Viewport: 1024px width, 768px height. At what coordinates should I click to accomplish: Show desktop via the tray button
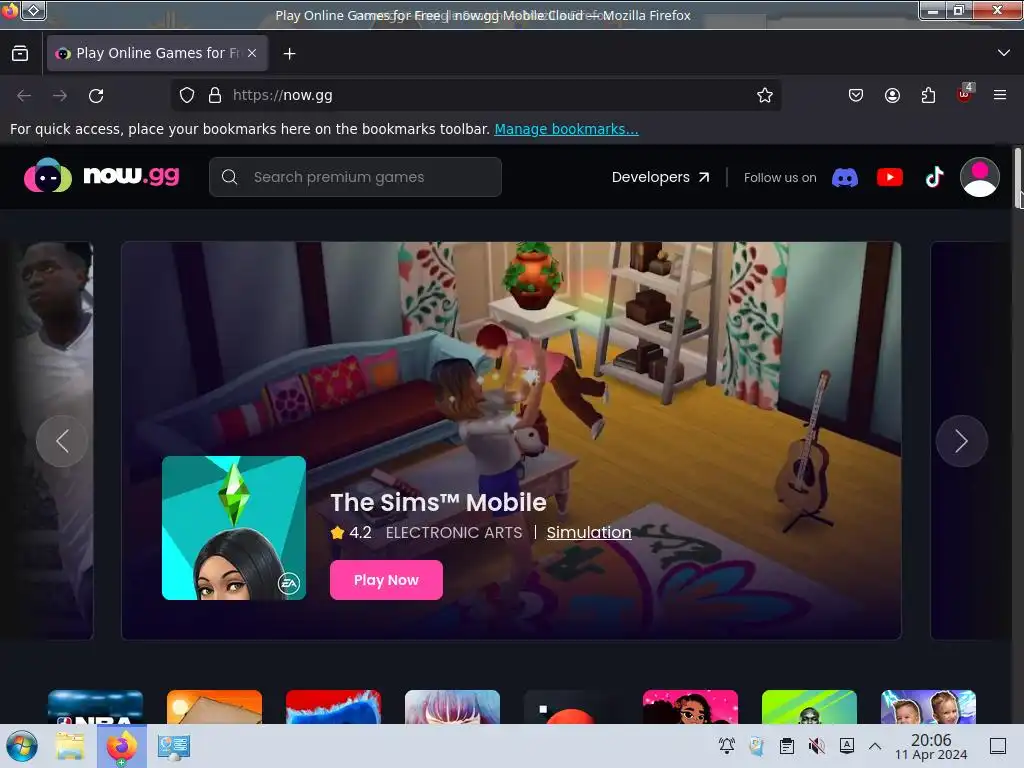pyautogui.click(x=998, y=746)
